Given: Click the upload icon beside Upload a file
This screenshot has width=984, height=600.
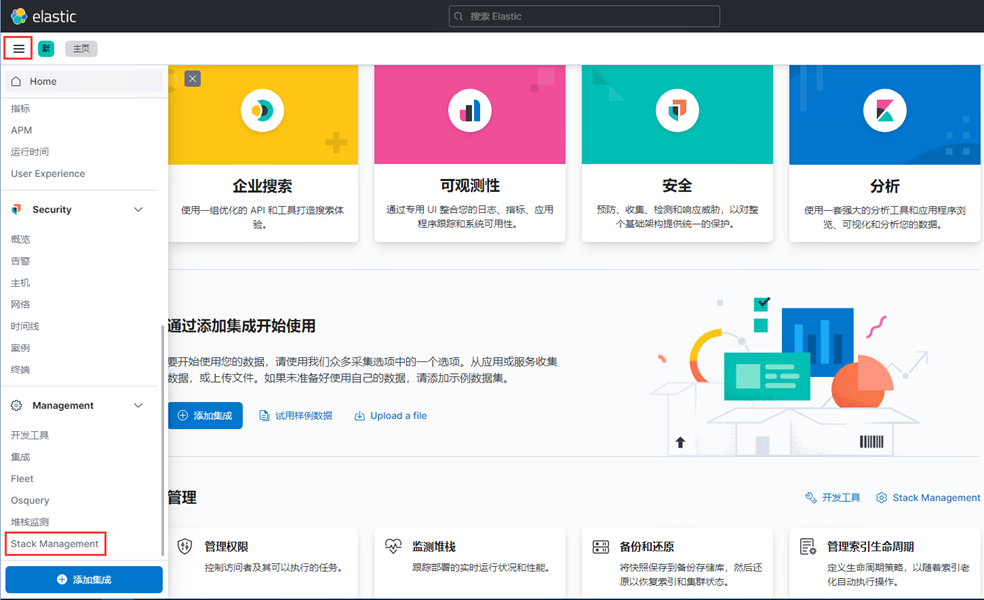Looking at the screenshot, I should tap(360, 415).
